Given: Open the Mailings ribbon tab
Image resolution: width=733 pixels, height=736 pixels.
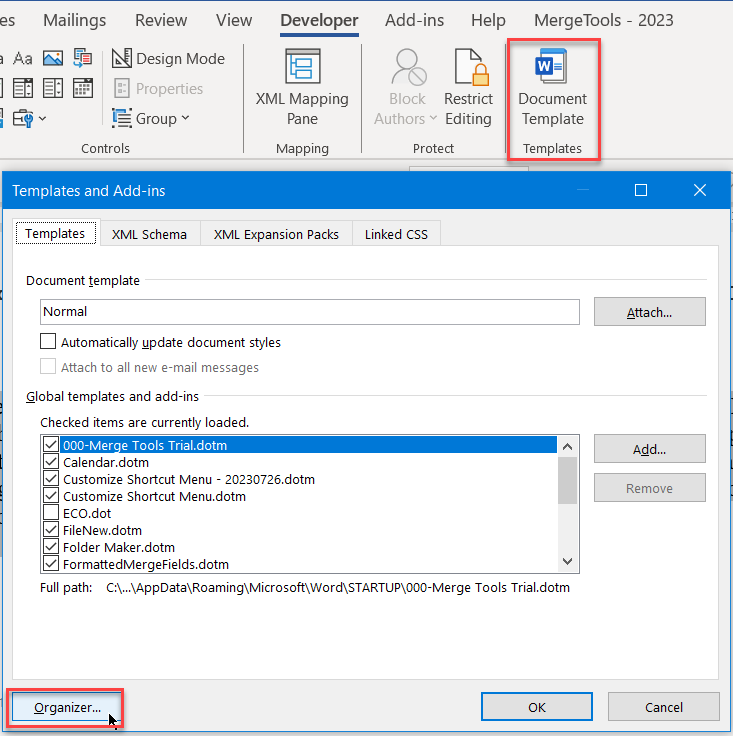Looking at the screenshot, I should tap(75, 21).
